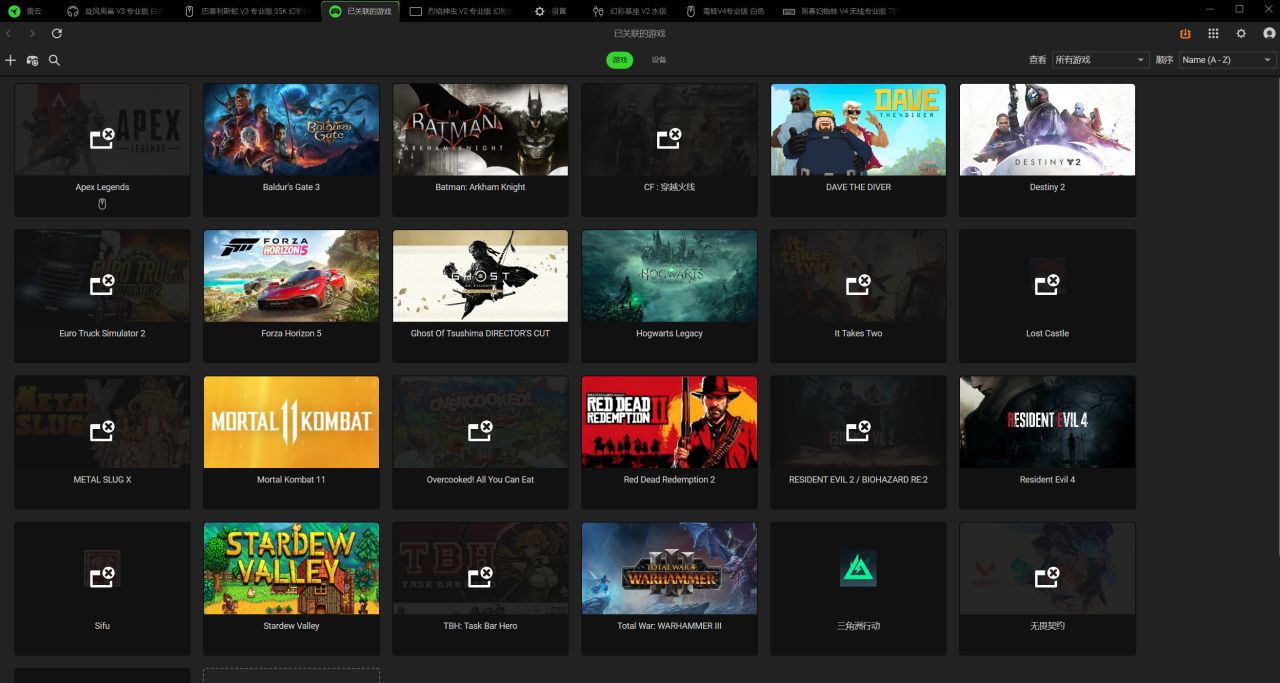Click the "Sifu" title text

point(102,626)
